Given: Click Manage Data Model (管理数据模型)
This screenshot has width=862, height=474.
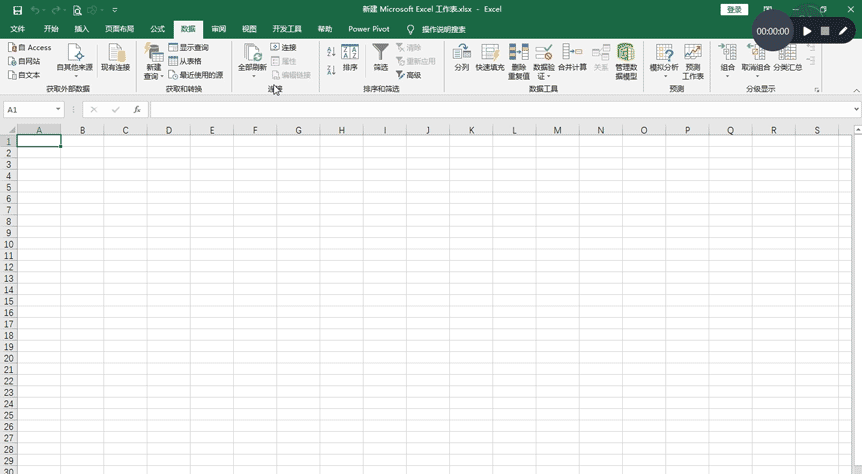Looking at the screenshot, I should point(626,61).
